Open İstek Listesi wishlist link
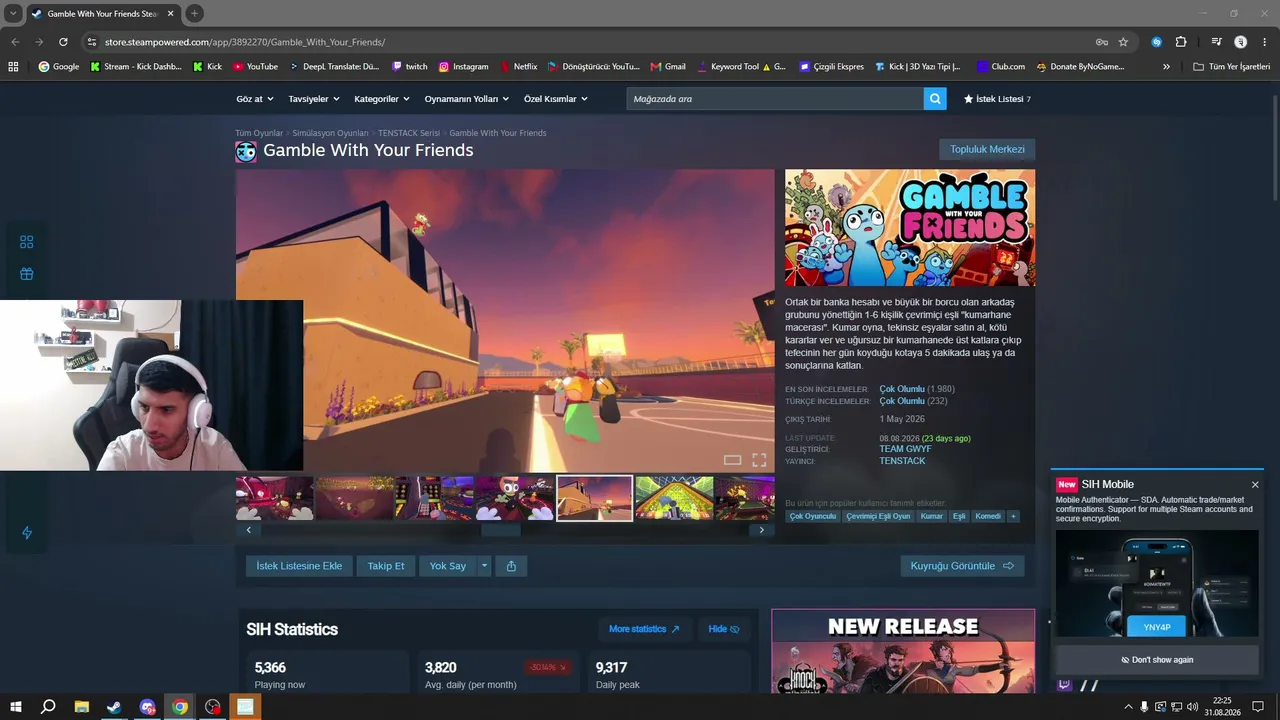Image resolution: width=1280 pixels, height=720 pixels. pyautogui.click(x=997, y=99)
